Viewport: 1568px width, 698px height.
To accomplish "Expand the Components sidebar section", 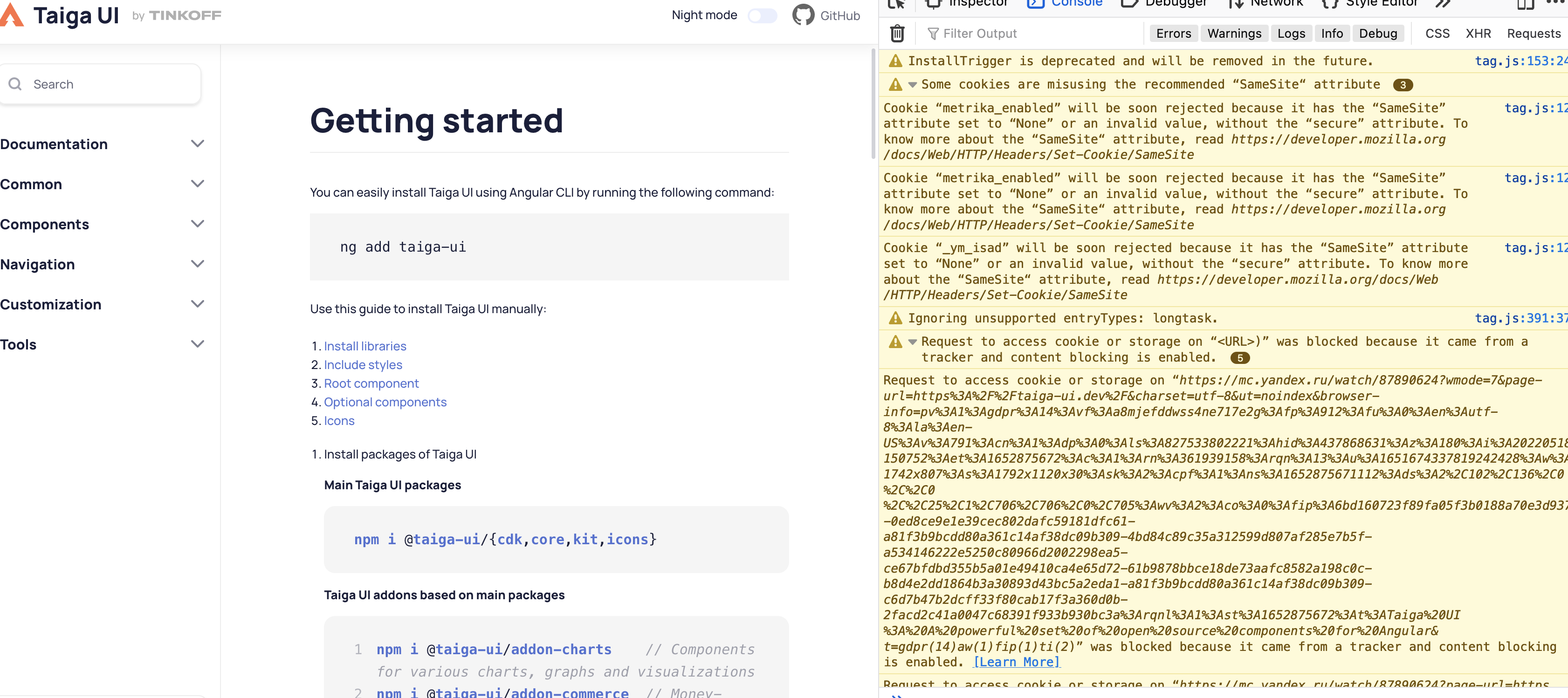I will click(x=102, y=225).
